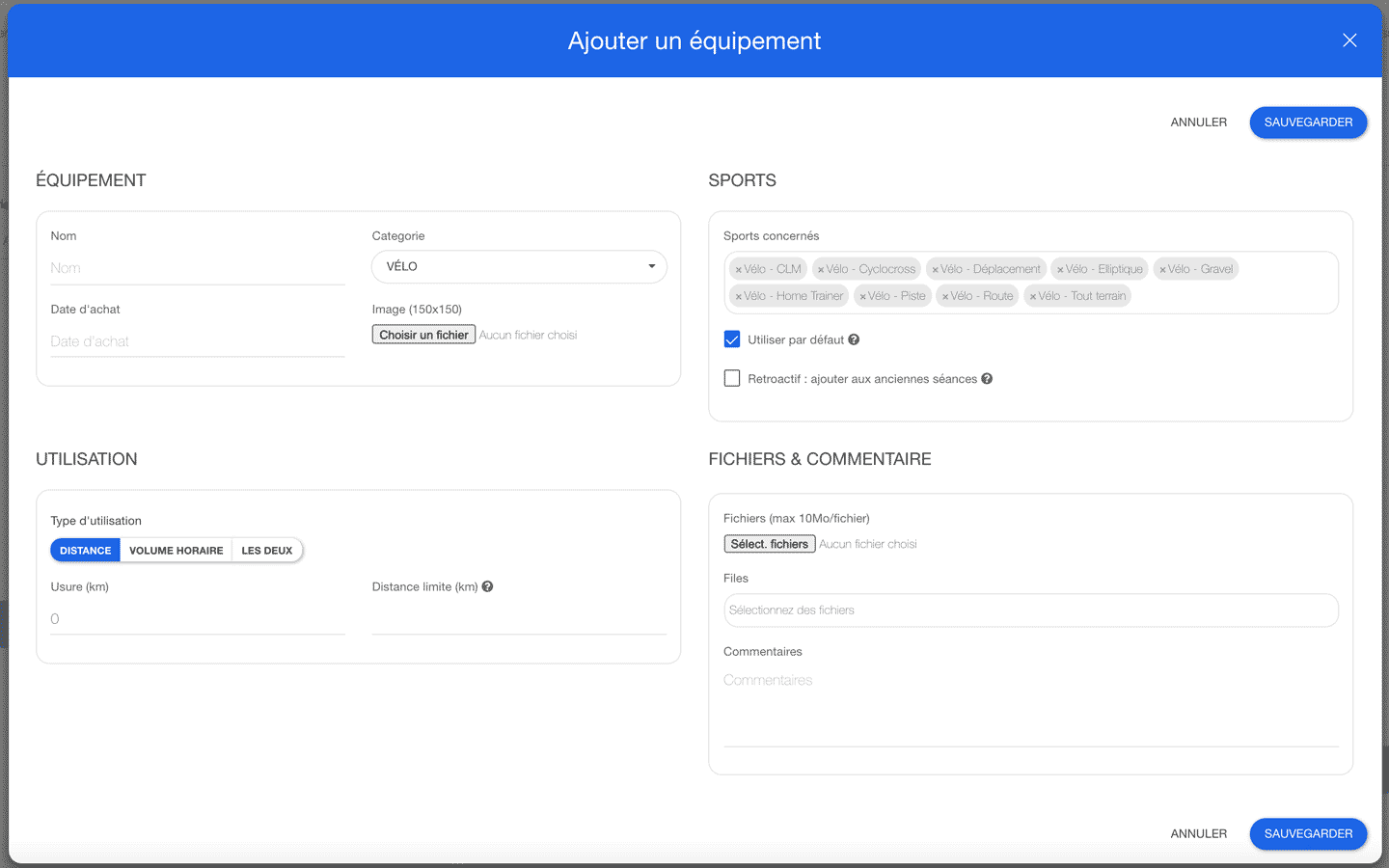Screen dimensions: 1389x868
Task: Click Choisir un fichier image button
Action: [423, 335]
